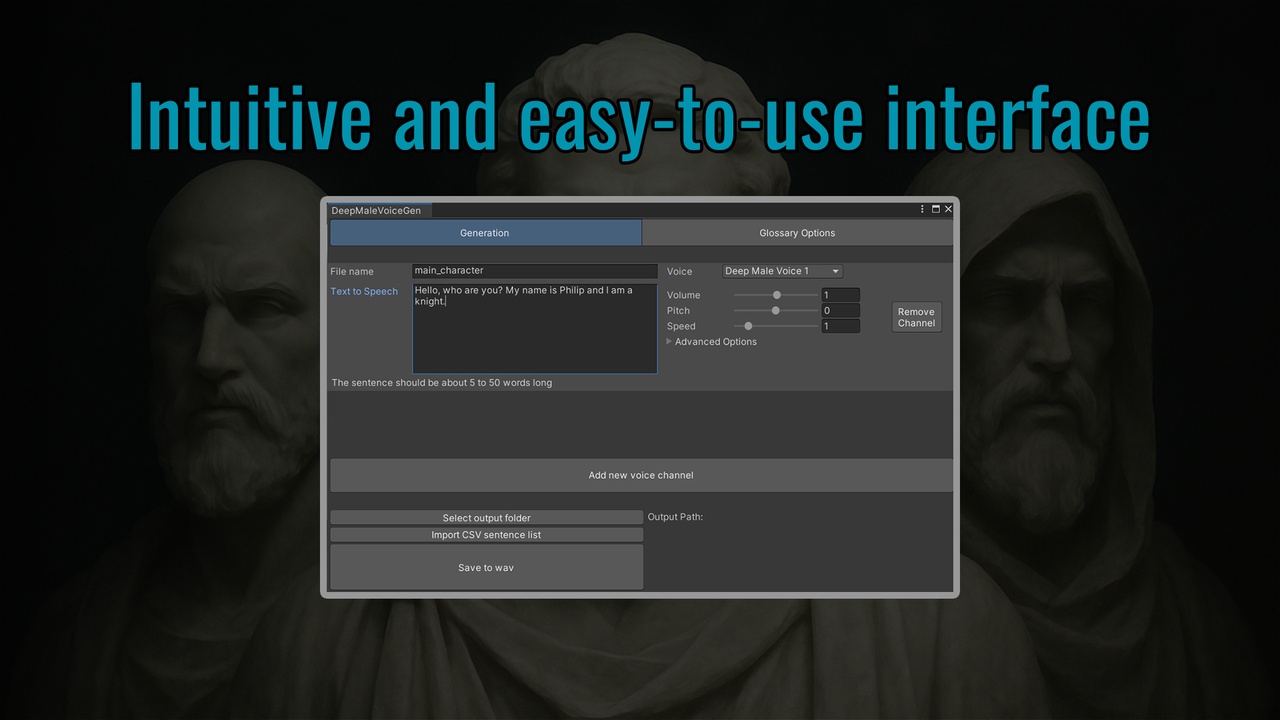The height and width of the screenshot is (720, 1280).
Task: Choose Select output folder button
Action: tap(486, 518)
